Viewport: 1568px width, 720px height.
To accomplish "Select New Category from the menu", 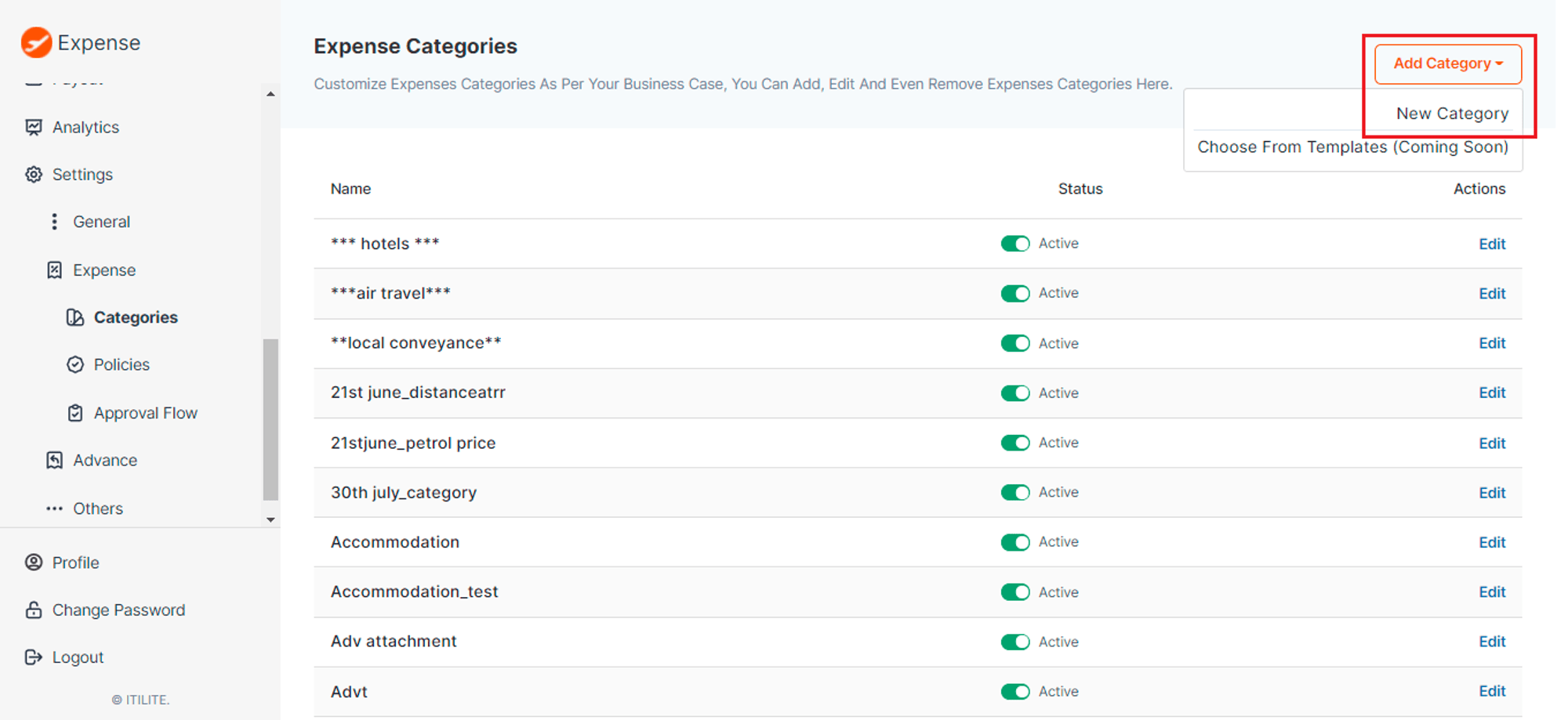I will pyautogui.click(x=1451, y=113).
